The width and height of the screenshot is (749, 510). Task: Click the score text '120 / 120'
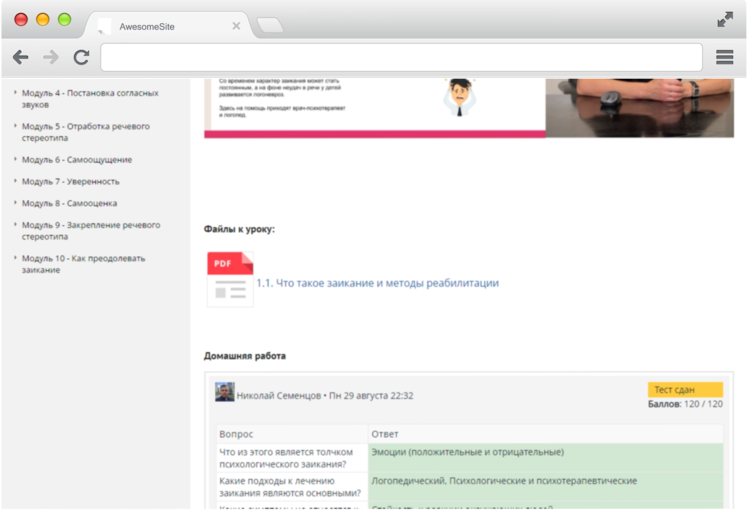pos(703,404)
